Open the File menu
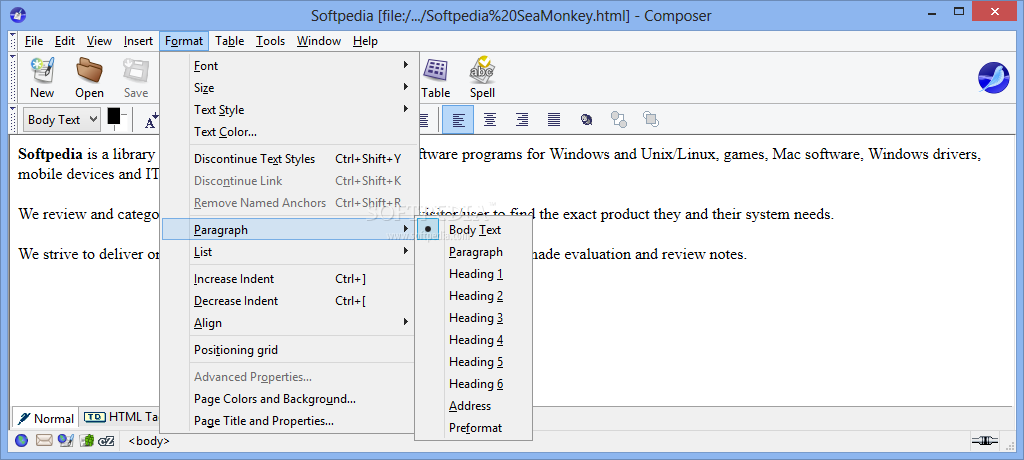This screenshot has width=1024, height=460. [x=34, y=41]
